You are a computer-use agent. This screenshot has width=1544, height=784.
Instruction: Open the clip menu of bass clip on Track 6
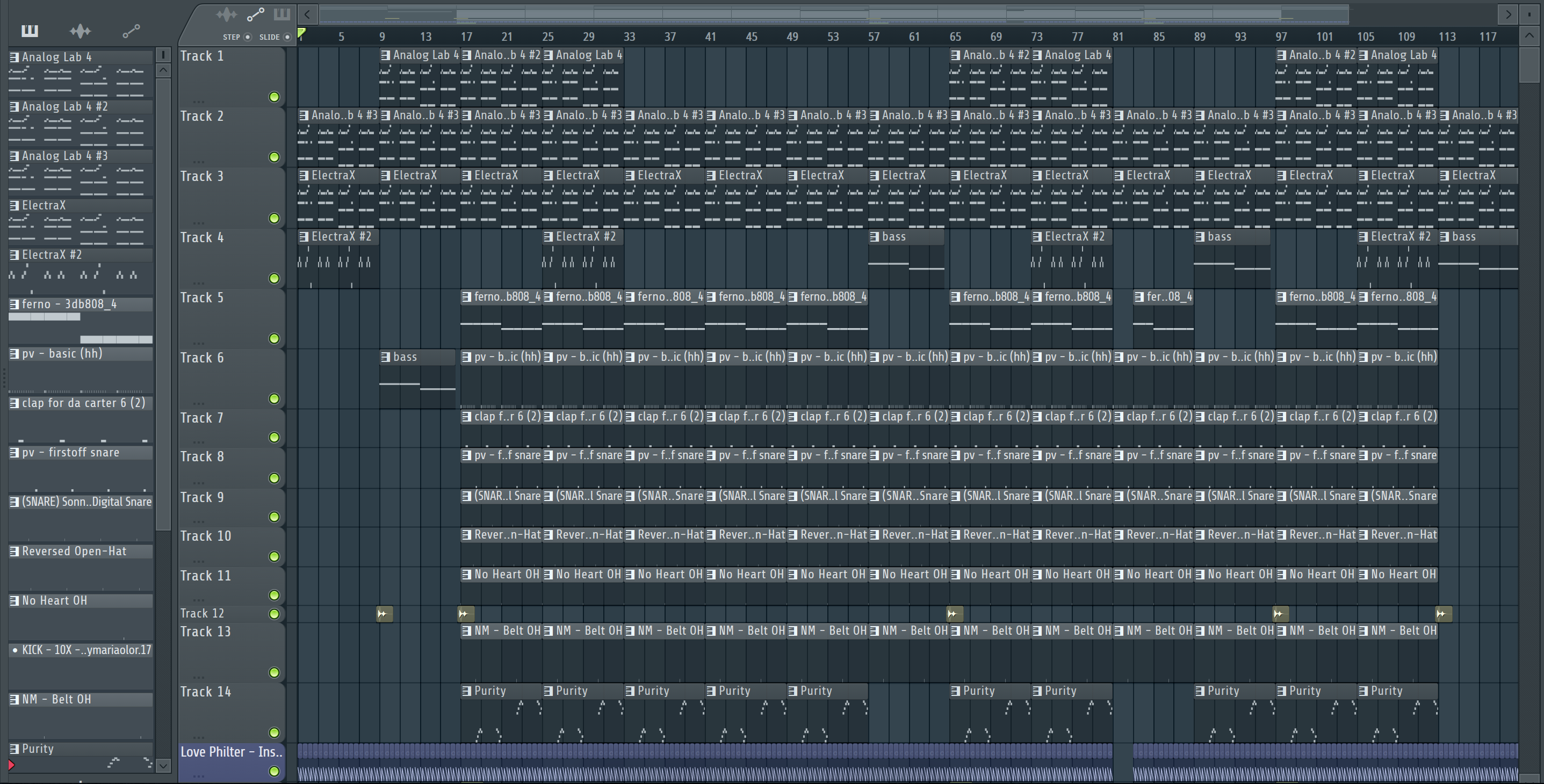coord(385,357)
